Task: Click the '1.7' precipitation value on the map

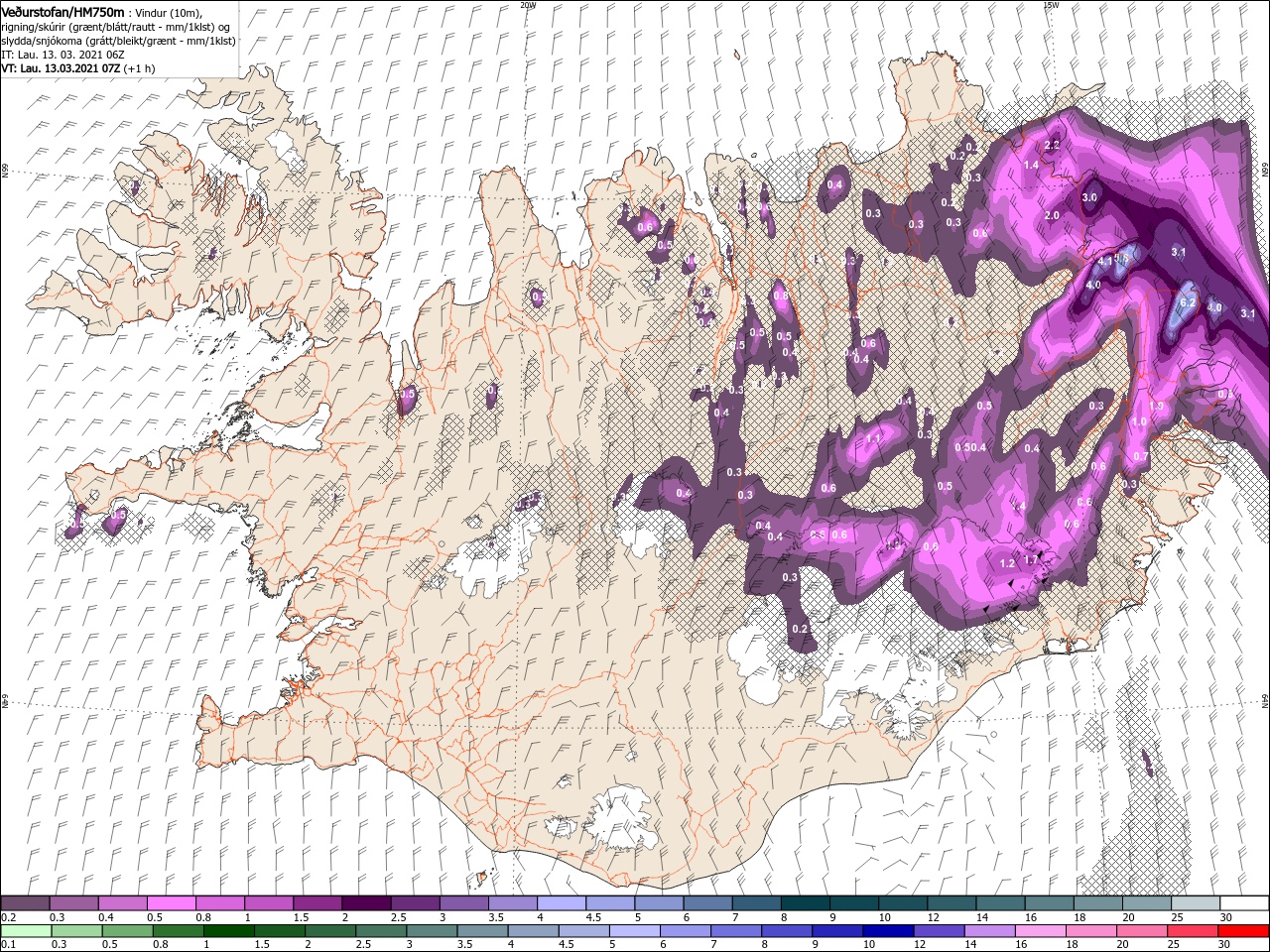Action: pyautogui.click(x=1031, y=560)
